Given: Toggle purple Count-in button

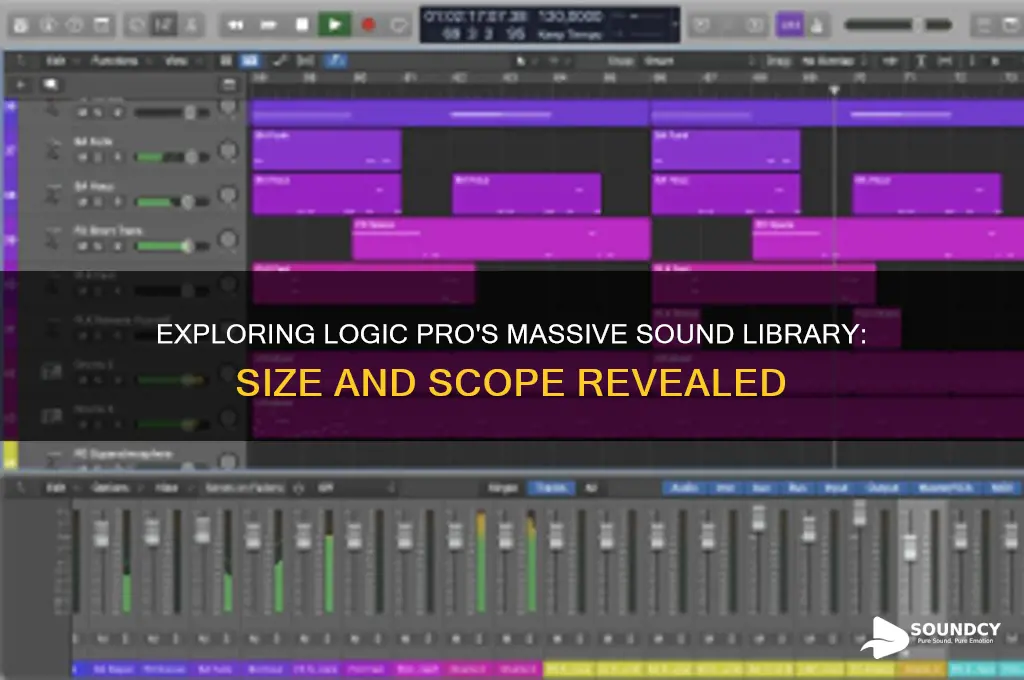Looking at the screenshot, I should 790,25.
